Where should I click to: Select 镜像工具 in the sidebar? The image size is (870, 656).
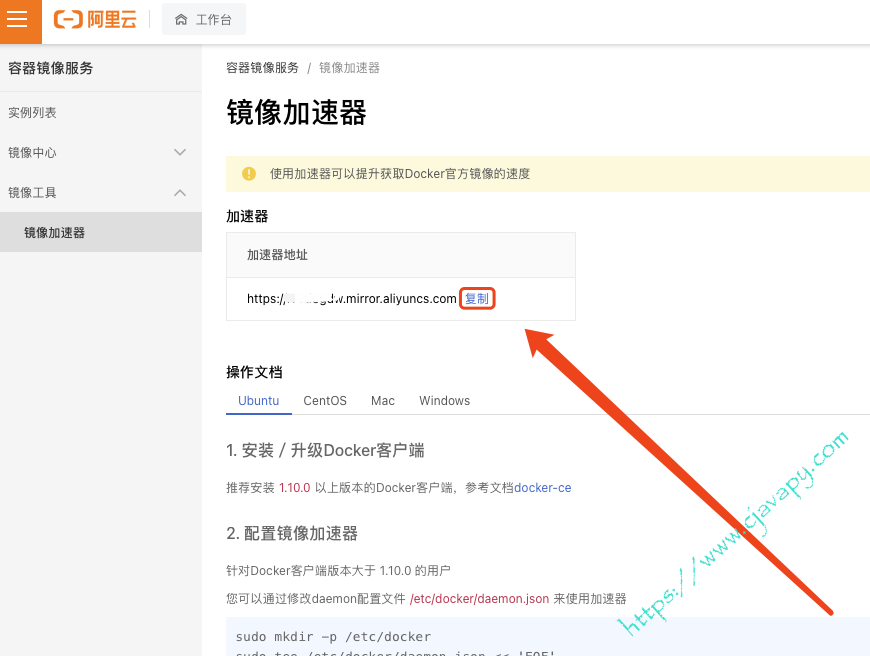(32, 193)
